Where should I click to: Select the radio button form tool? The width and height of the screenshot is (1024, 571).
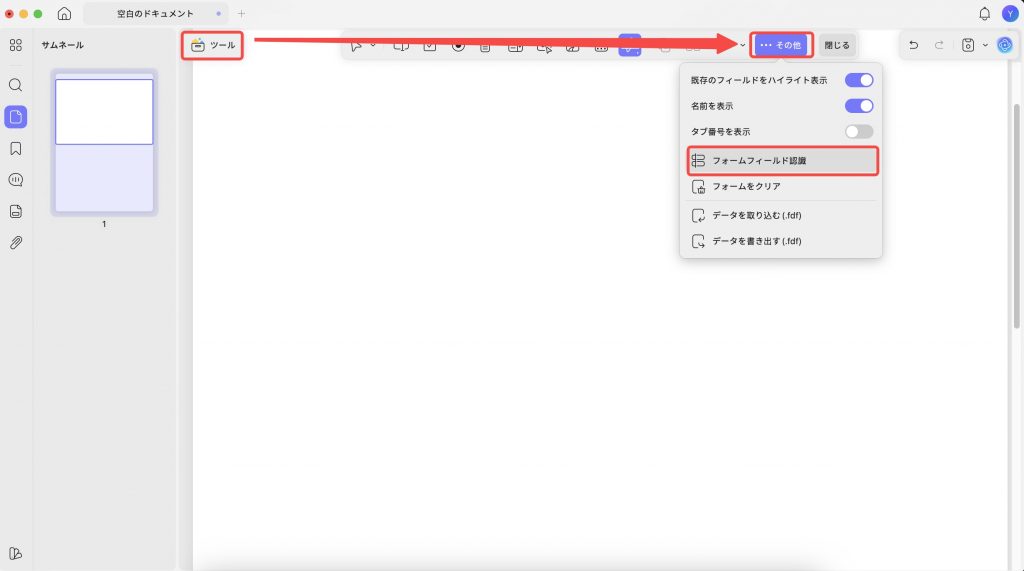pos(458,45)
